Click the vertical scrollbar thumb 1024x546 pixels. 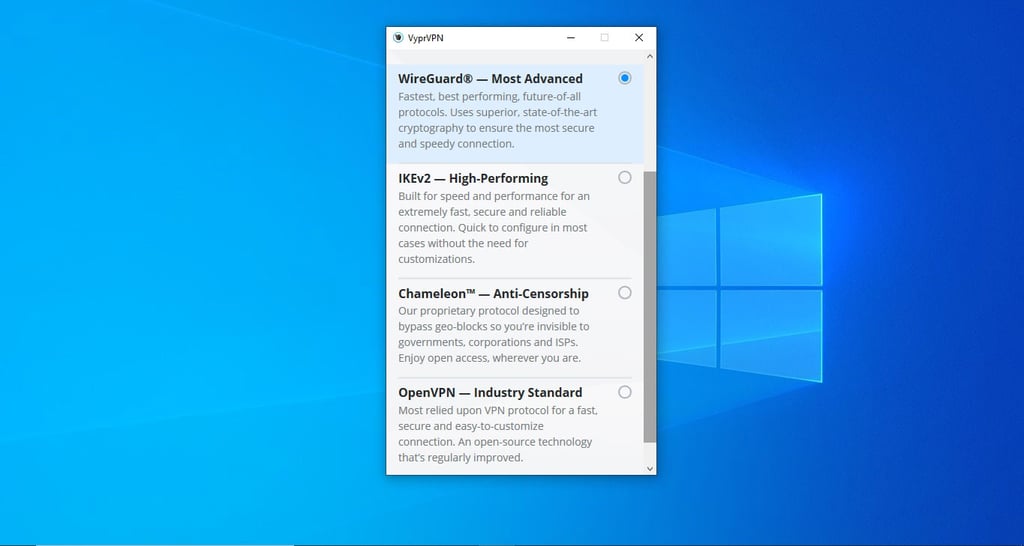click(650, 307)
